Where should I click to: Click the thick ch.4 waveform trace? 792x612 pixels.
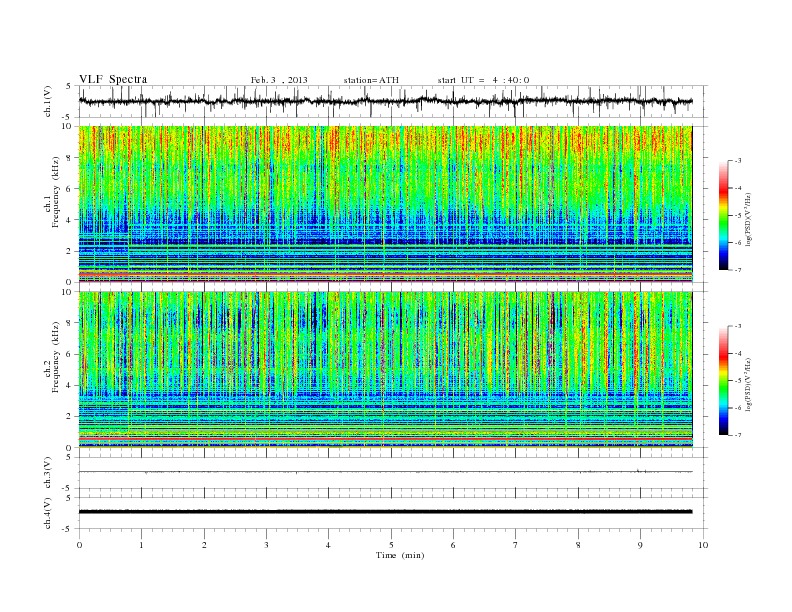coord(385,512)
